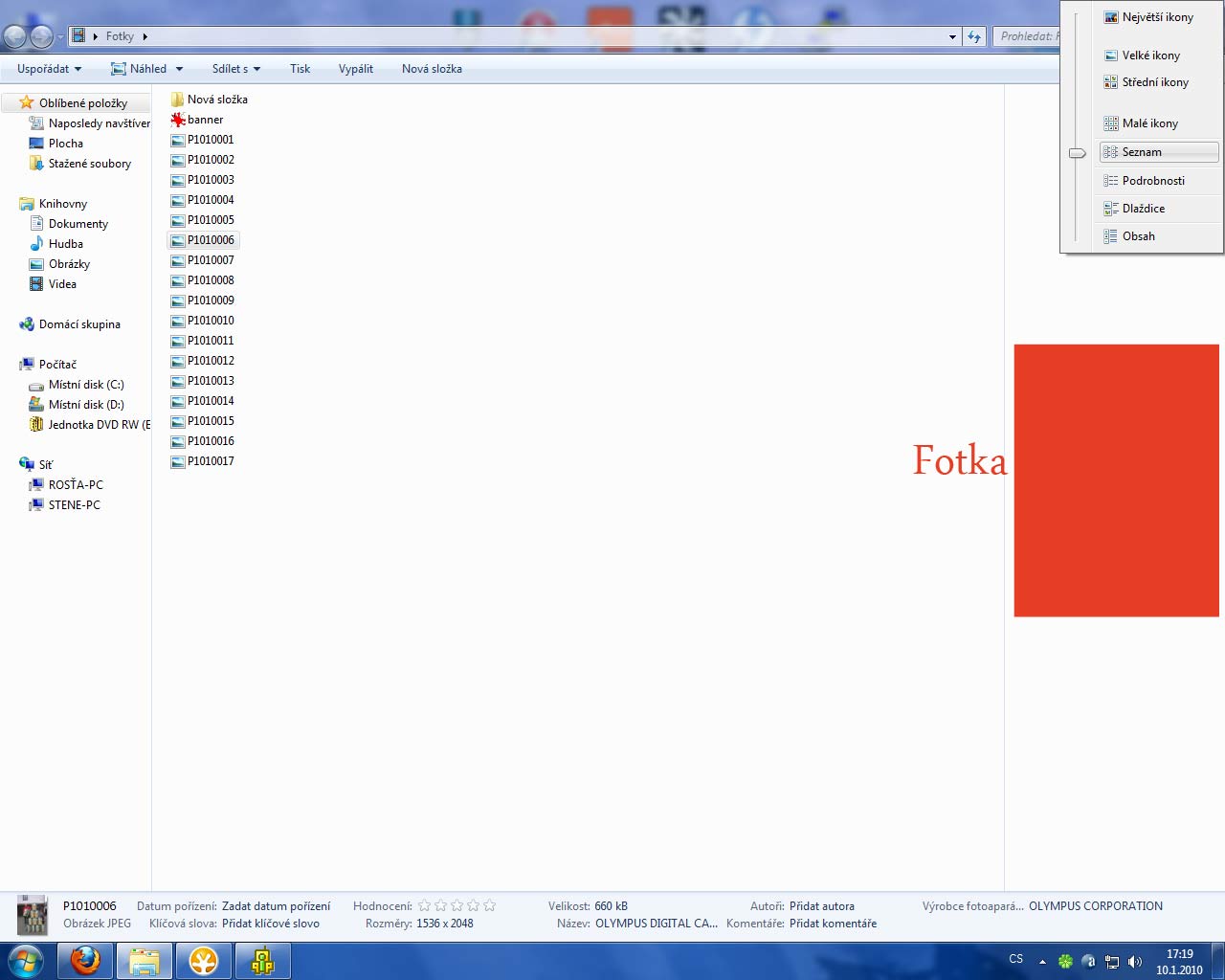Choose Podrobnosti view
Screen dimensions: 1225x980
click(1158, 181)
